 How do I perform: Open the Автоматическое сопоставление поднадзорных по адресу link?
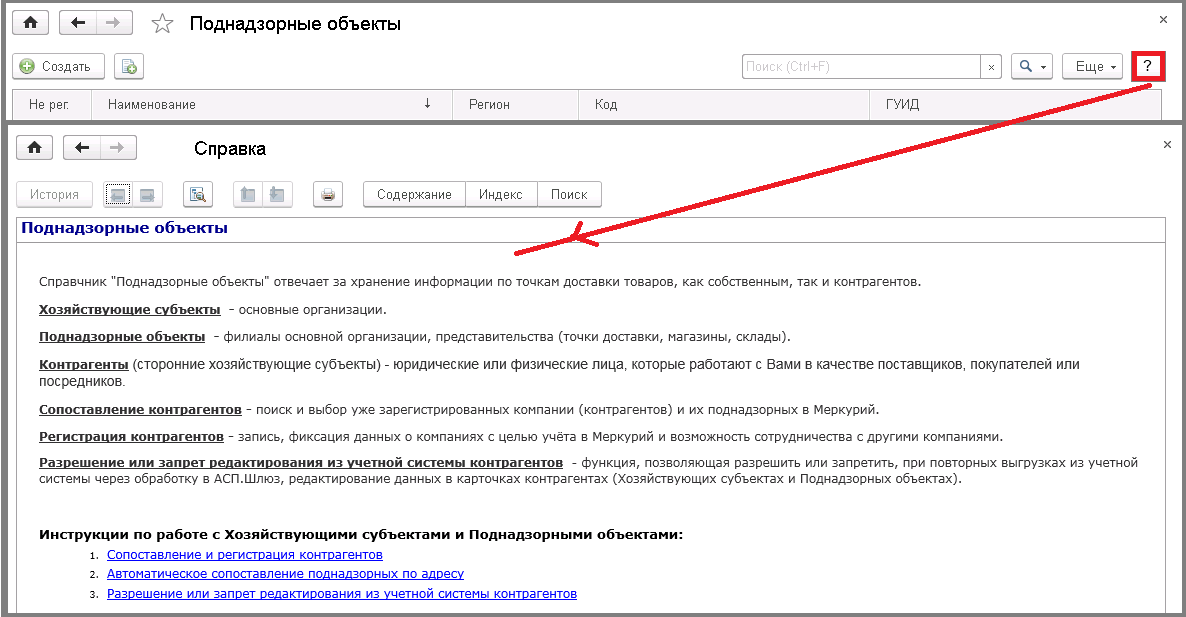pos(285,574)
